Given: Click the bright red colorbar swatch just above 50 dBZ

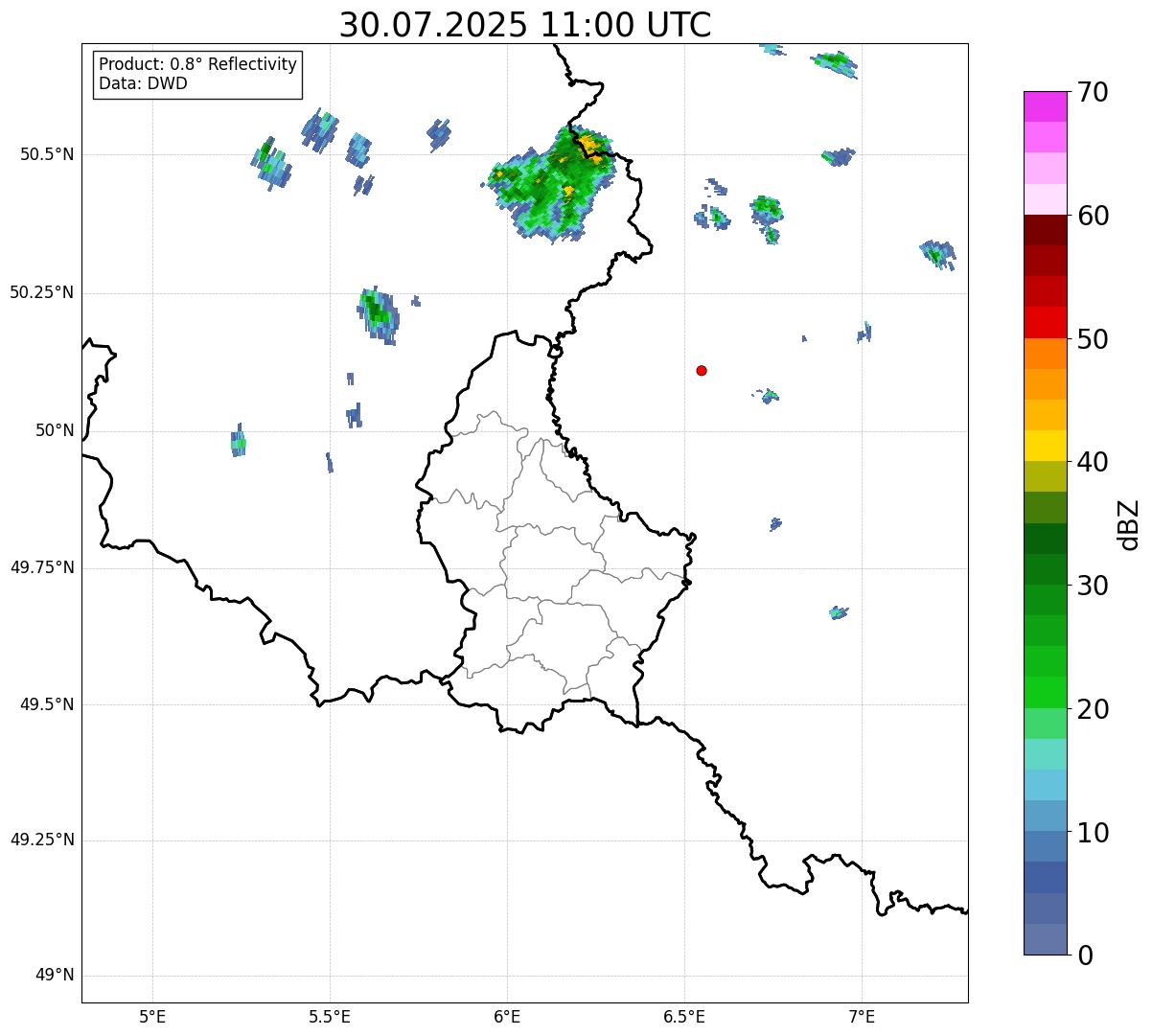Looking at the screenshot, I should 1045,323.
